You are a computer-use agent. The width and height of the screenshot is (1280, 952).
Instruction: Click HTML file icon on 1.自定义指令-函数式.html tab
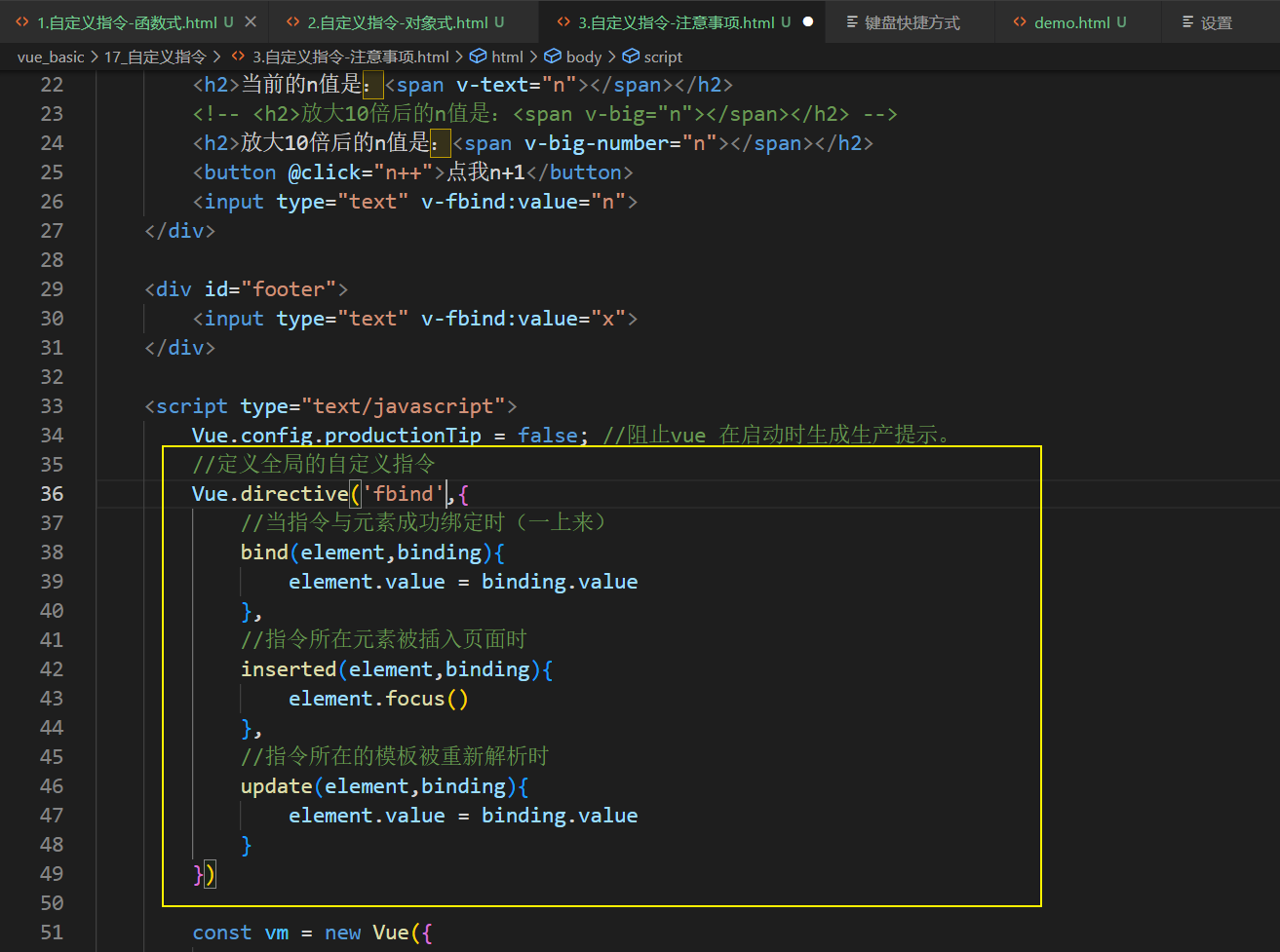(x=22, y=21)
